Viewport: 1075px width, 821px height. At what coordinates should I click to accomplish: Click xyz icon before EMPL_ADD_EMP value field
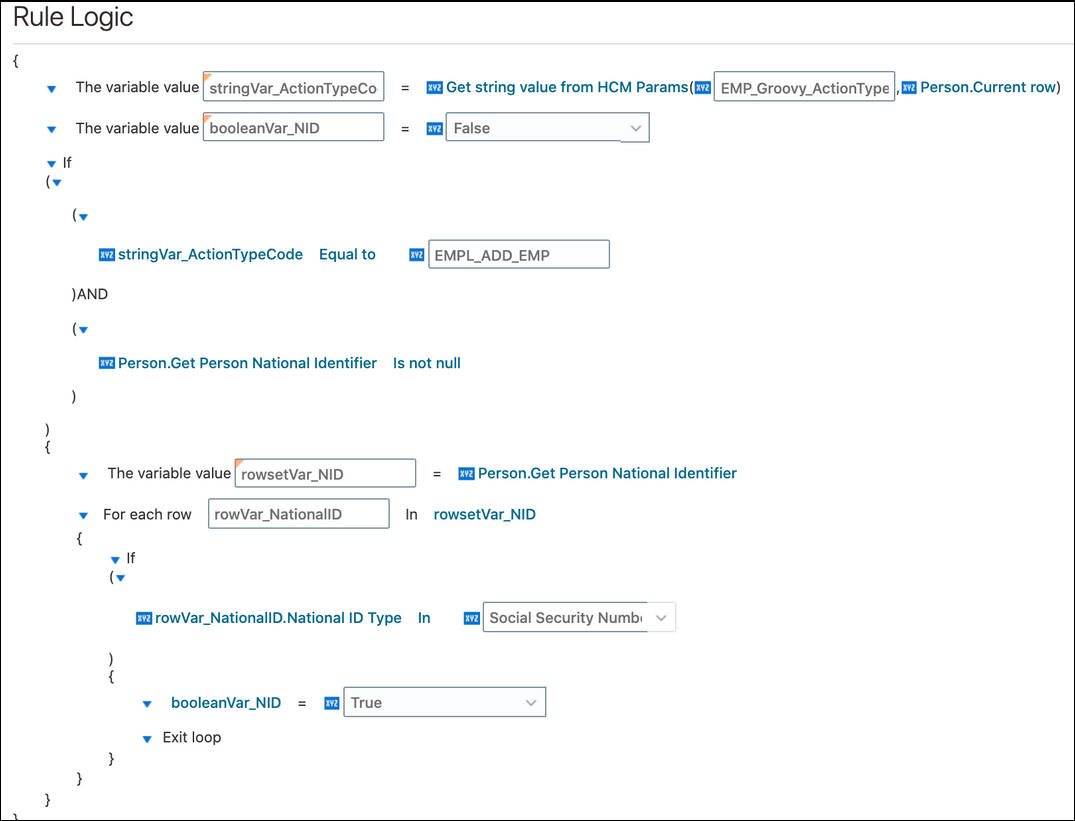tap(417, 255)
